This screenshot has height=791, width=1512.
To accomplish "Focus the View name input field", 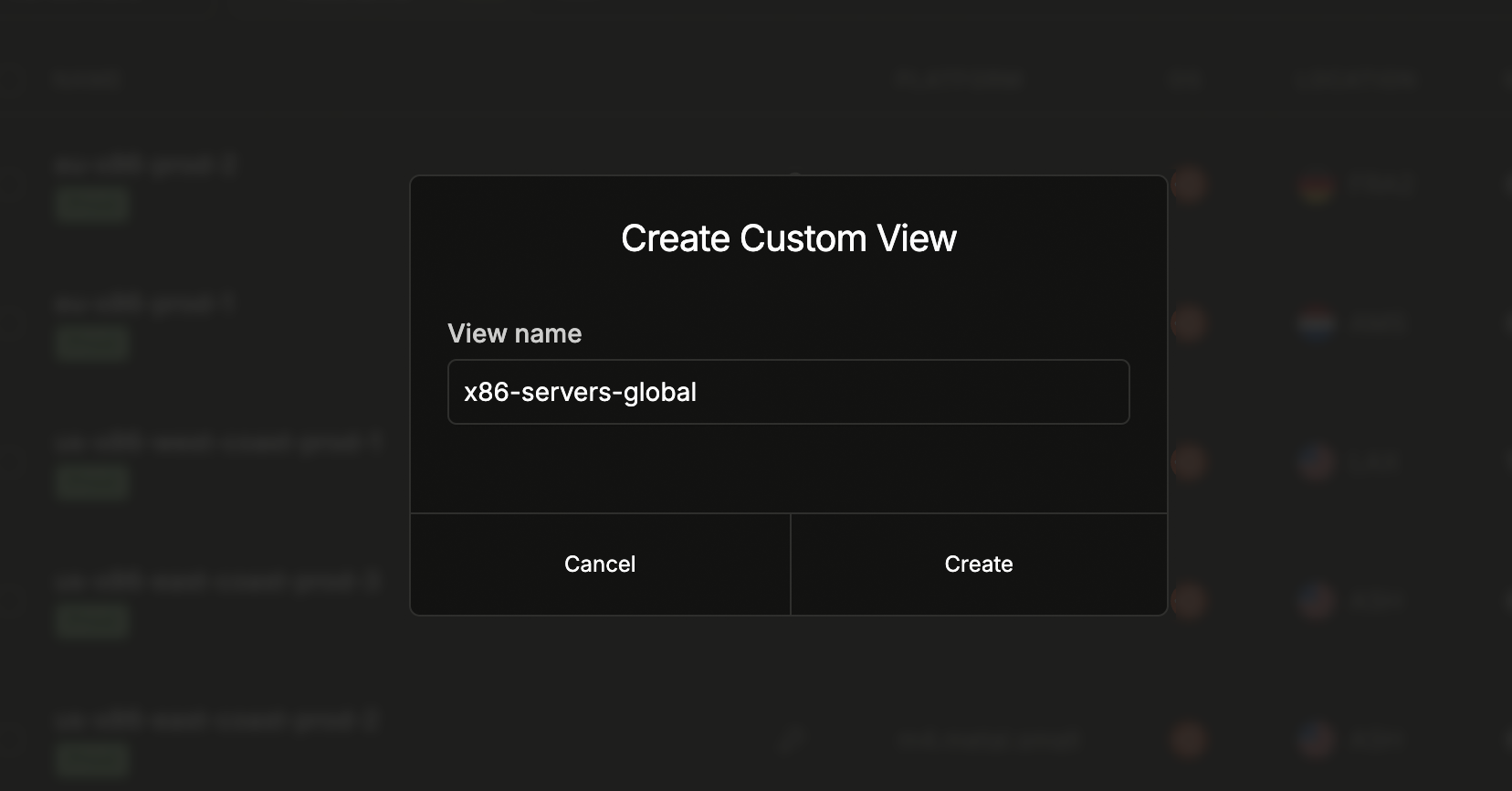I will point(789,392).
